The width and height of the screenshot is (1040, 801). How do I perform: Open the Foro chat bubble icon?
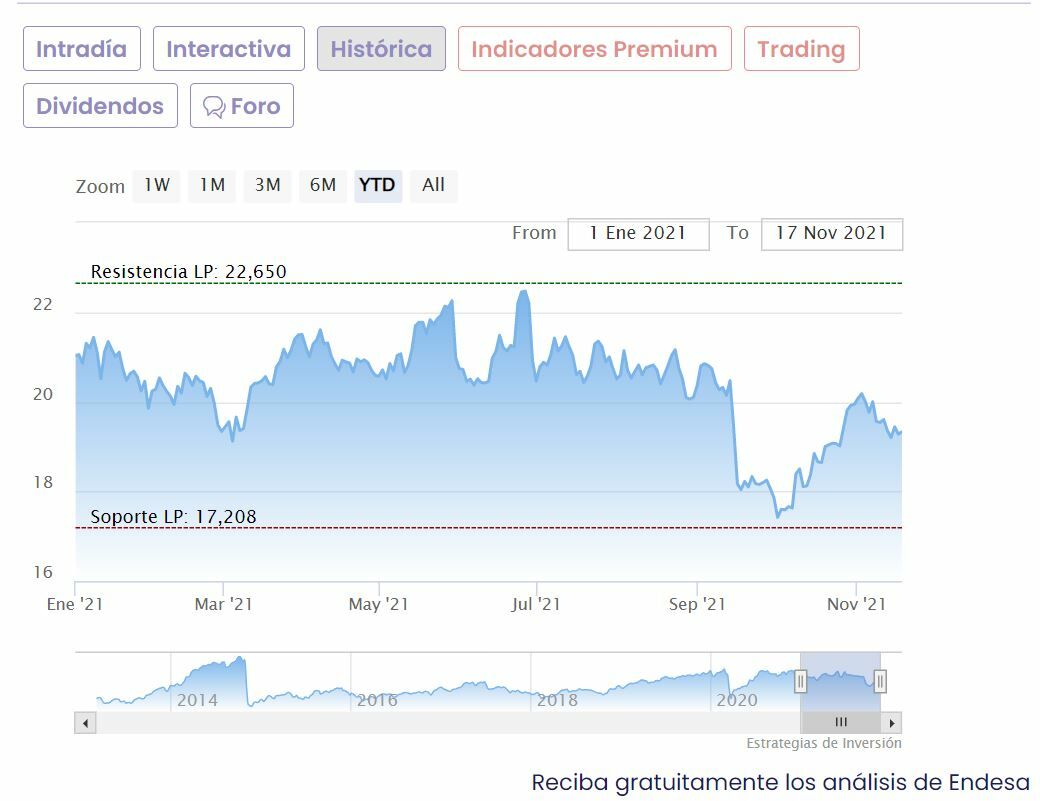coord(214,107)
